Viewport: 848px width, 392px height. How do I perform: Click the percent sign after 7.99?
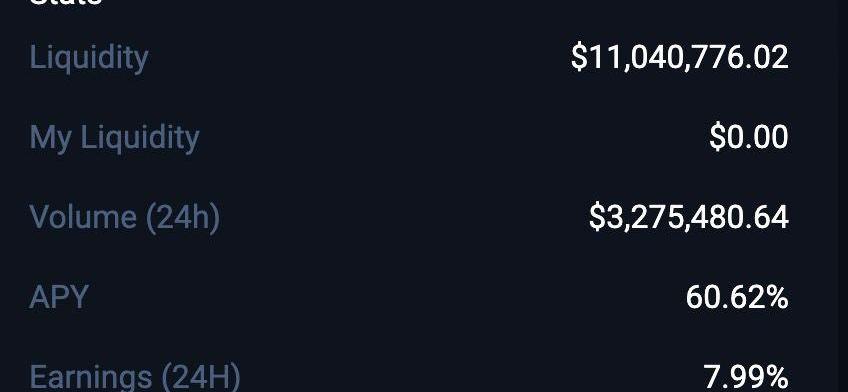776,377
